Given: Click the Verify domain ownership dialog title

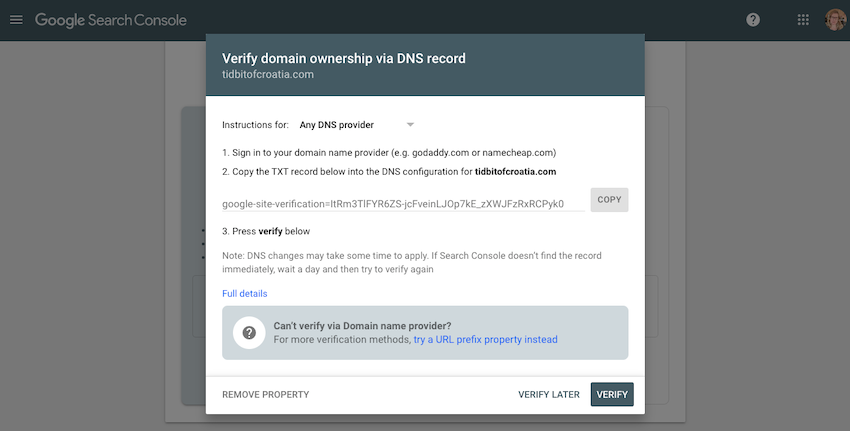Looking at the screenshot, I should 344,59.
